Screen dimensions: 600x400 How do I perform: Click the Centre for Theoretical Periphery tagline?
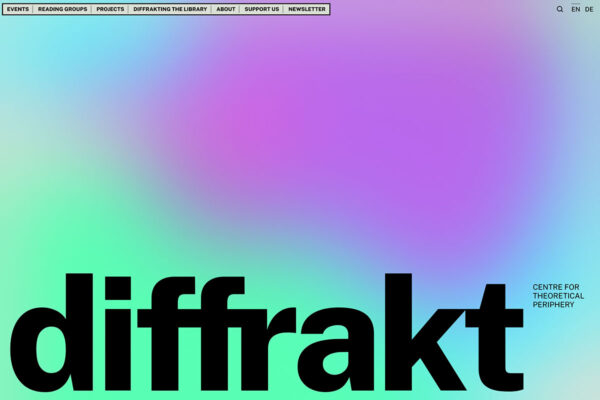point(558,296)
